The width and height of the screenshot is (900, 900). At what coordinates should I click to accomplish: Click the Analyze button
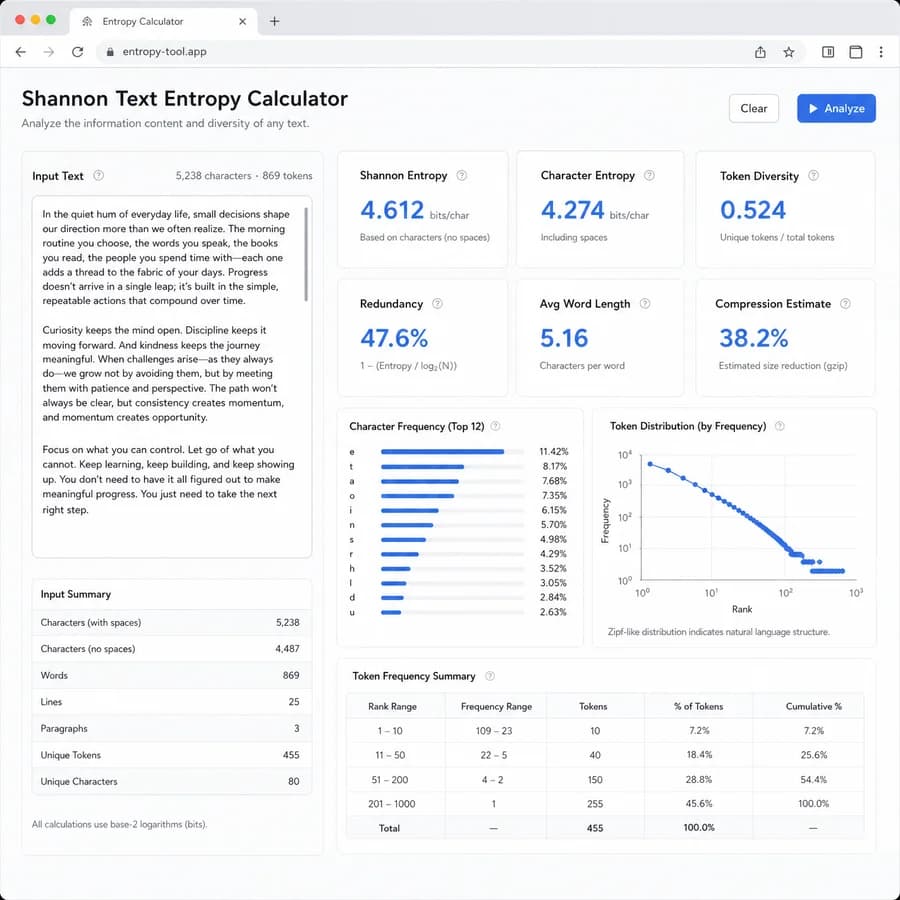point(836,108)
